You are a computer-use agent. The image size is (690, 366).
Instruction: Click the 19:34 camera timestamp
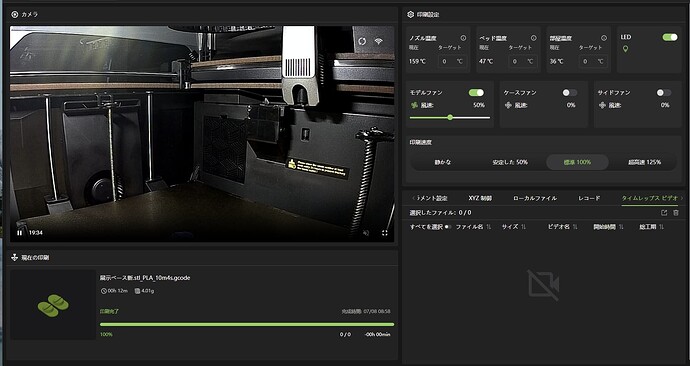coord(36,233)
